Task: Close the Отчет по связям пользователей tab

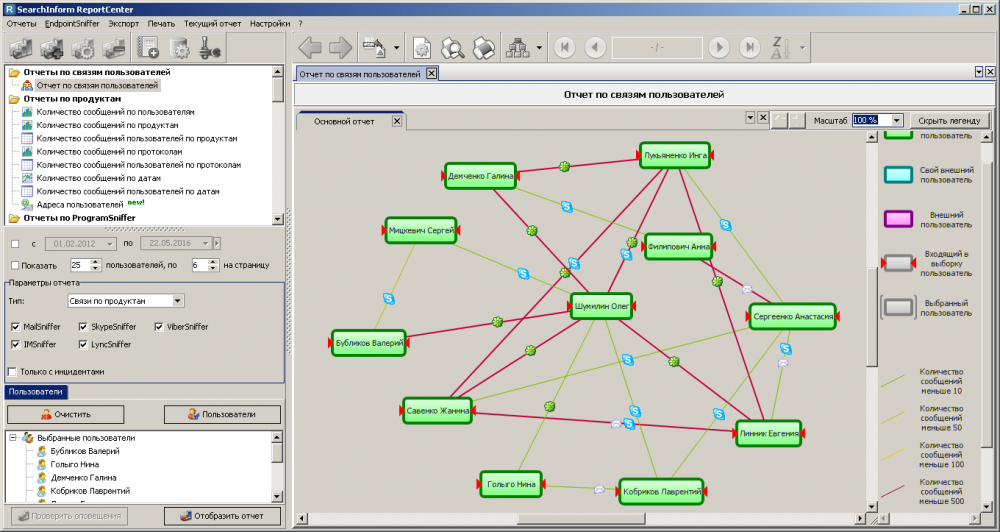Action: click(x=432, y=73)
